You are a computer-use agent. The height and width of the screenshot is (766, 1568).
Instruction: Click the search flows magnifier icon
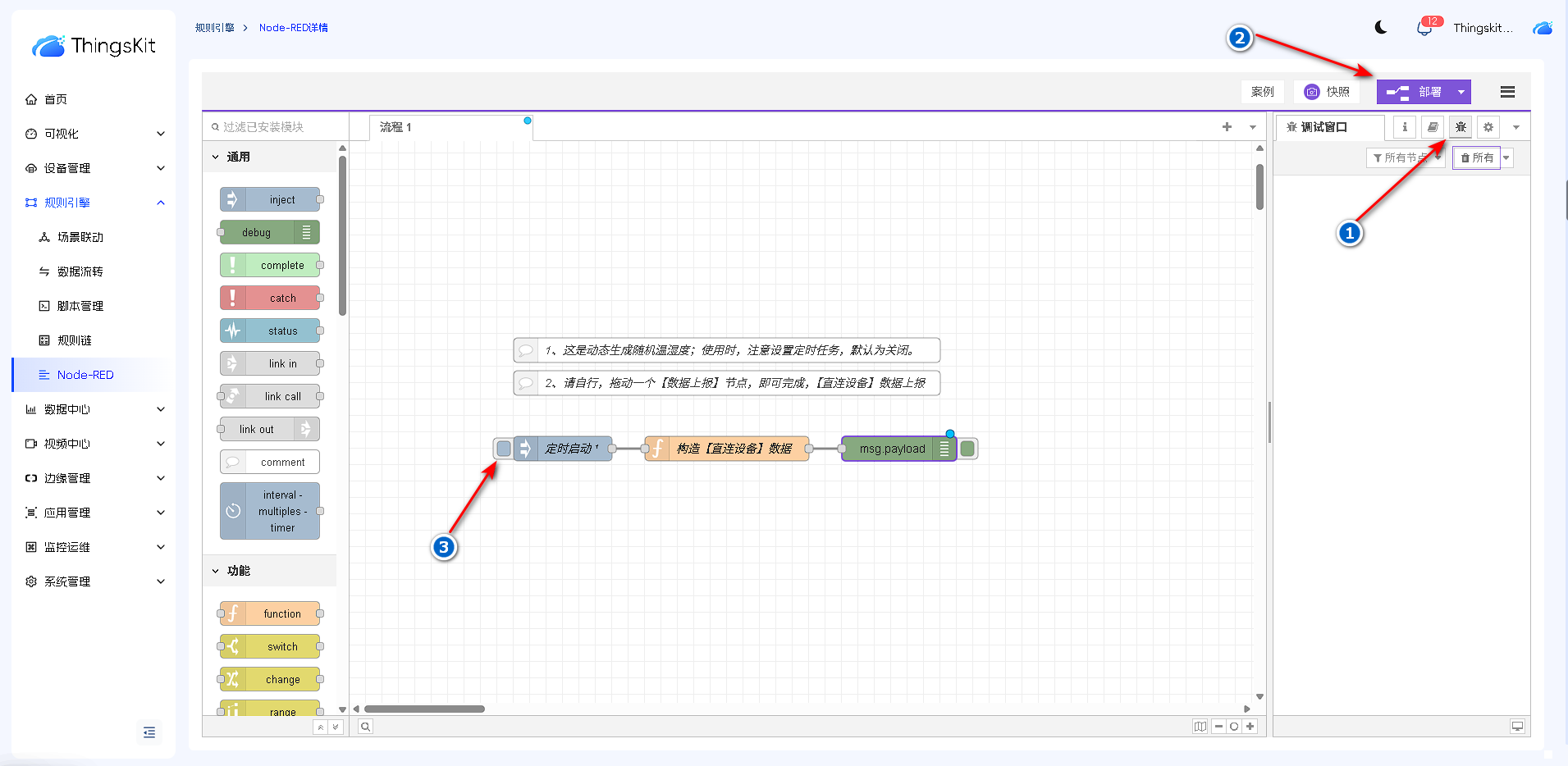[x=366, y=727]
